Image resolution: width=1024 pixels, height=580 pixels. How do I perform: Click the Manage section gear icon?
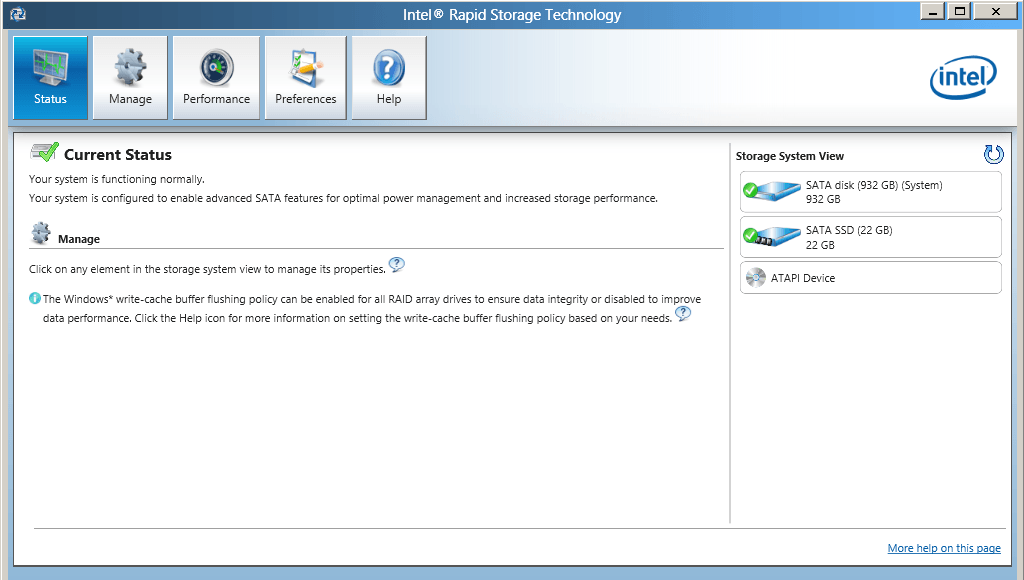click(x=40, y=233)
